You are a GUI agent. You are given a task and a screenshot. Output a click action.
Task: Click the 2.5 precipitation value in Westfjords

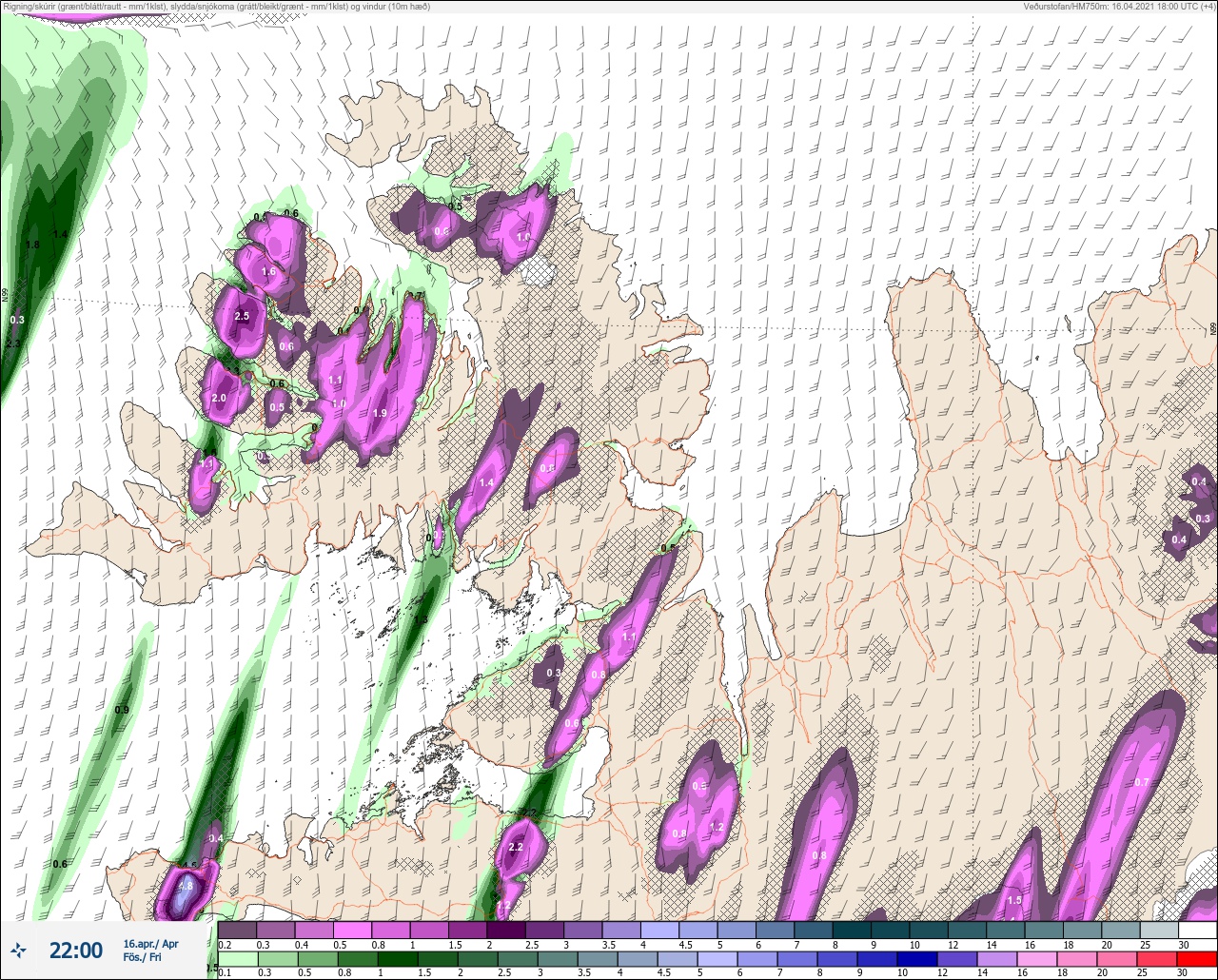click(x=242, y=316)
